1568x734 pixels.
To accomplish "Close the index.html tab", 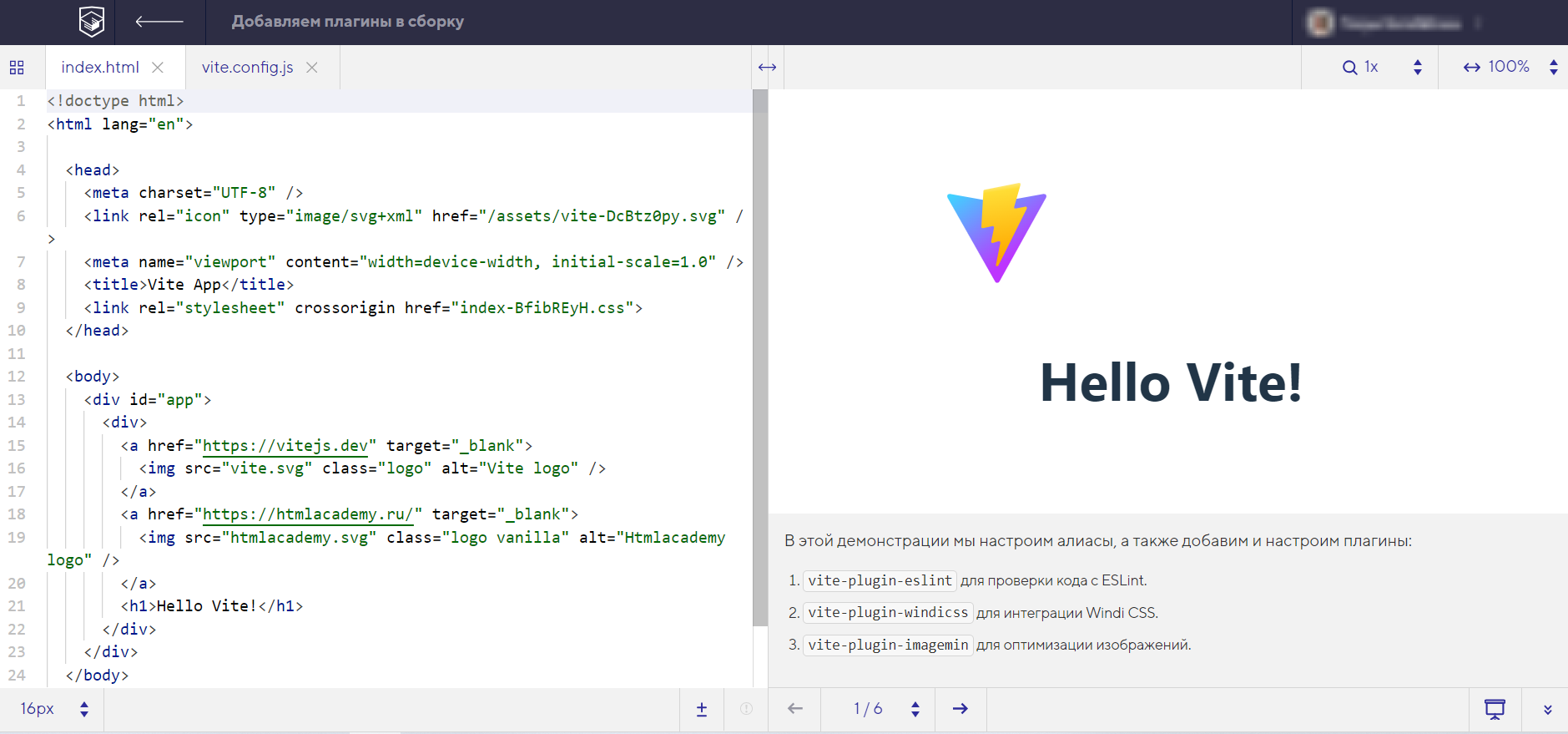I will 158,67.
